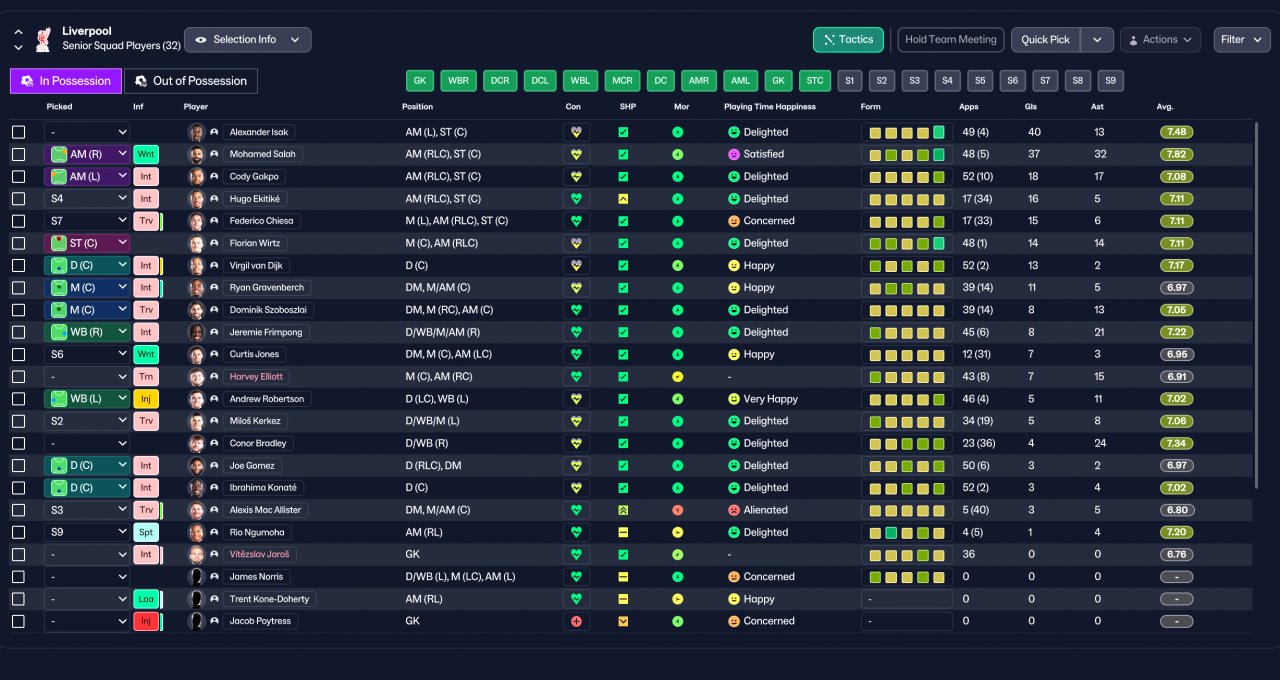1280x680 pixels.
Task: Open the Selection Info dropdown
Action: pos(247,40)
